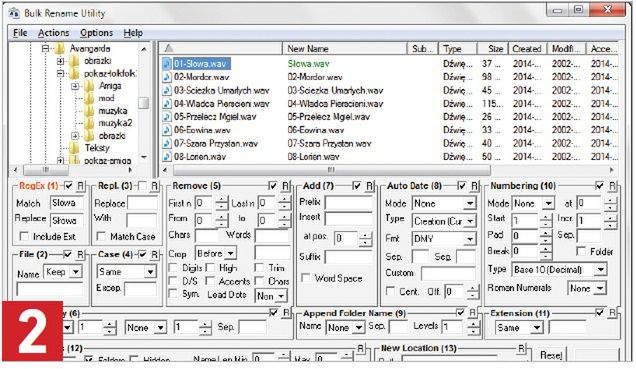Screen dimensions: 636x369
Task: Click the audio icon next to 04-Wladca Pierscieni.wav
Action: (x=167, y=104)
